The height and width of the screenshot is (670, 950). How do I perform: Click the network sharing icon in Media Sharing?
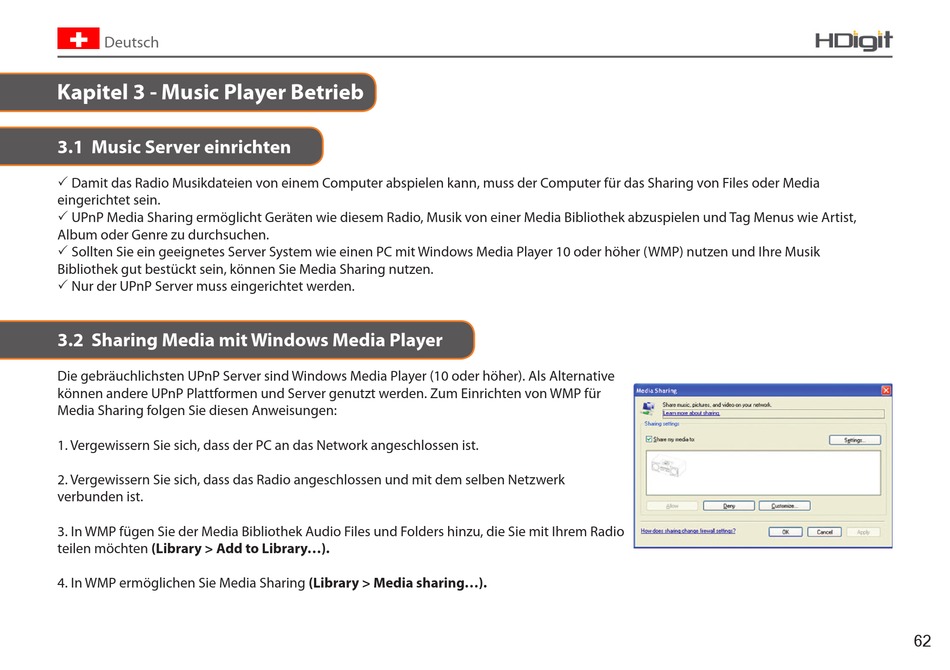[648, 408]
